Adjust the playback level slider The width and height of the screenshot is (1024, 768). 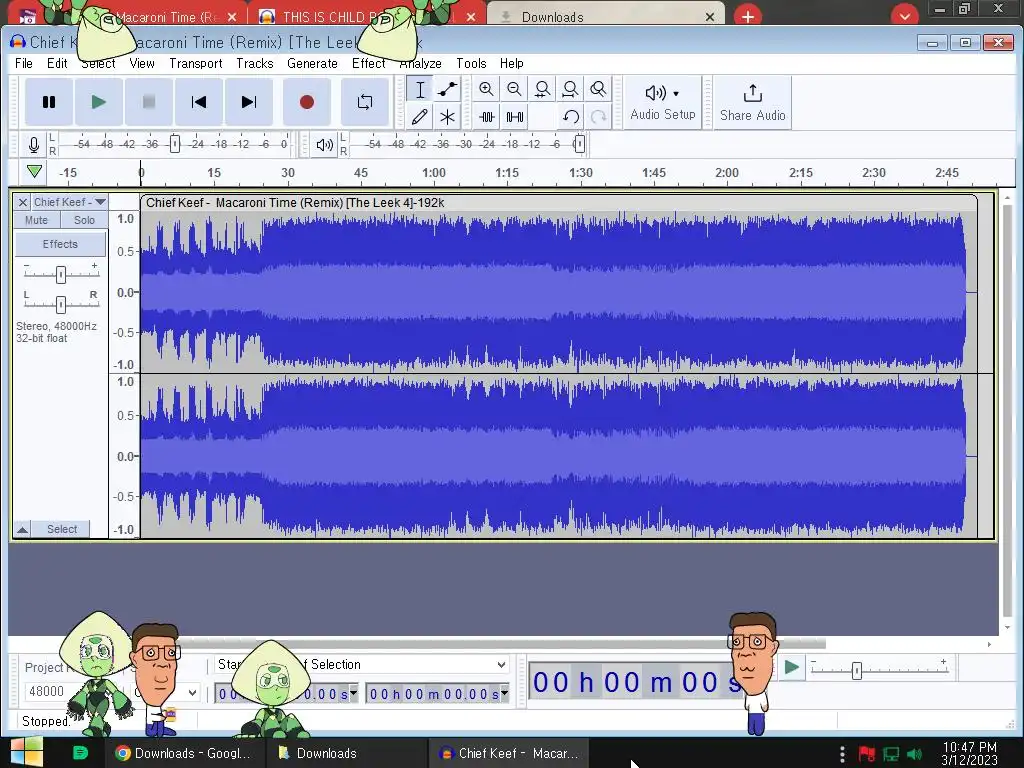(579, 144)
